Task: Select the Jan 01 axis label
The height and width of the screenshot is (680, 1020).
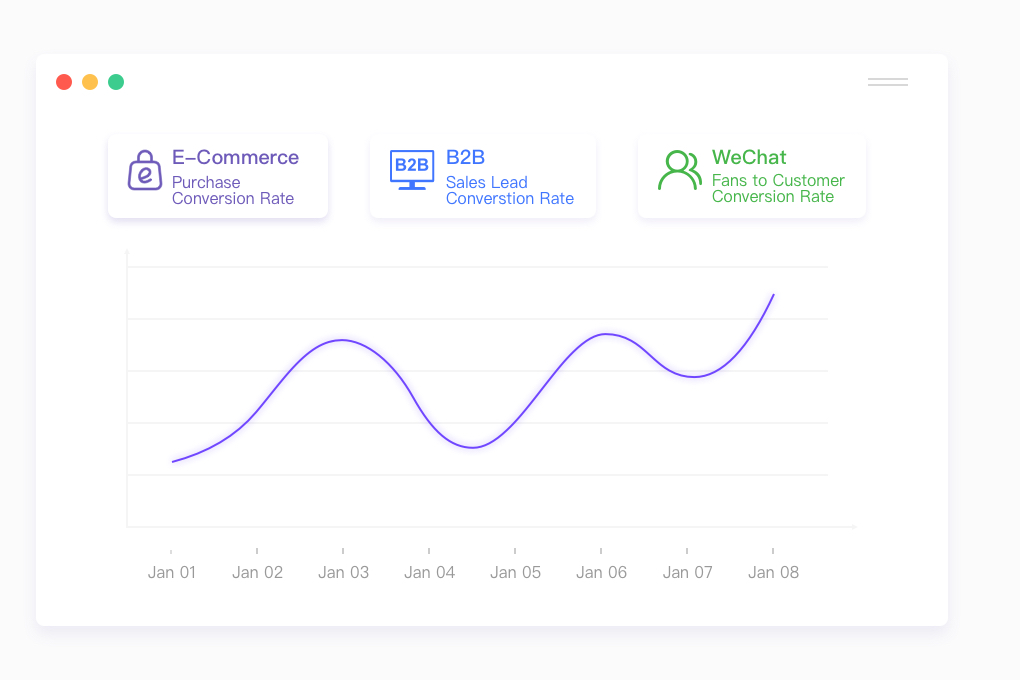Action: pyautogui.click(x=172, y=572)
